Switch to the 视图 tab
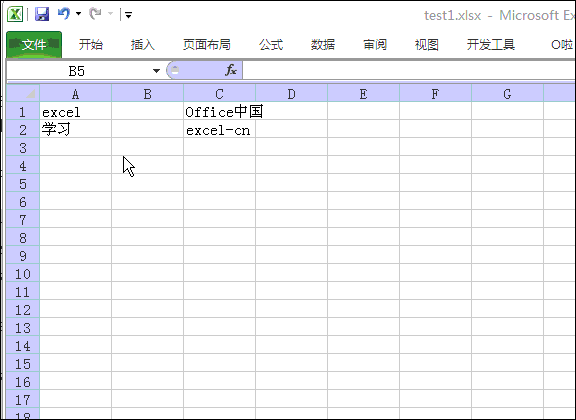This screenshot has height=420, width=576. pos(426,44)
